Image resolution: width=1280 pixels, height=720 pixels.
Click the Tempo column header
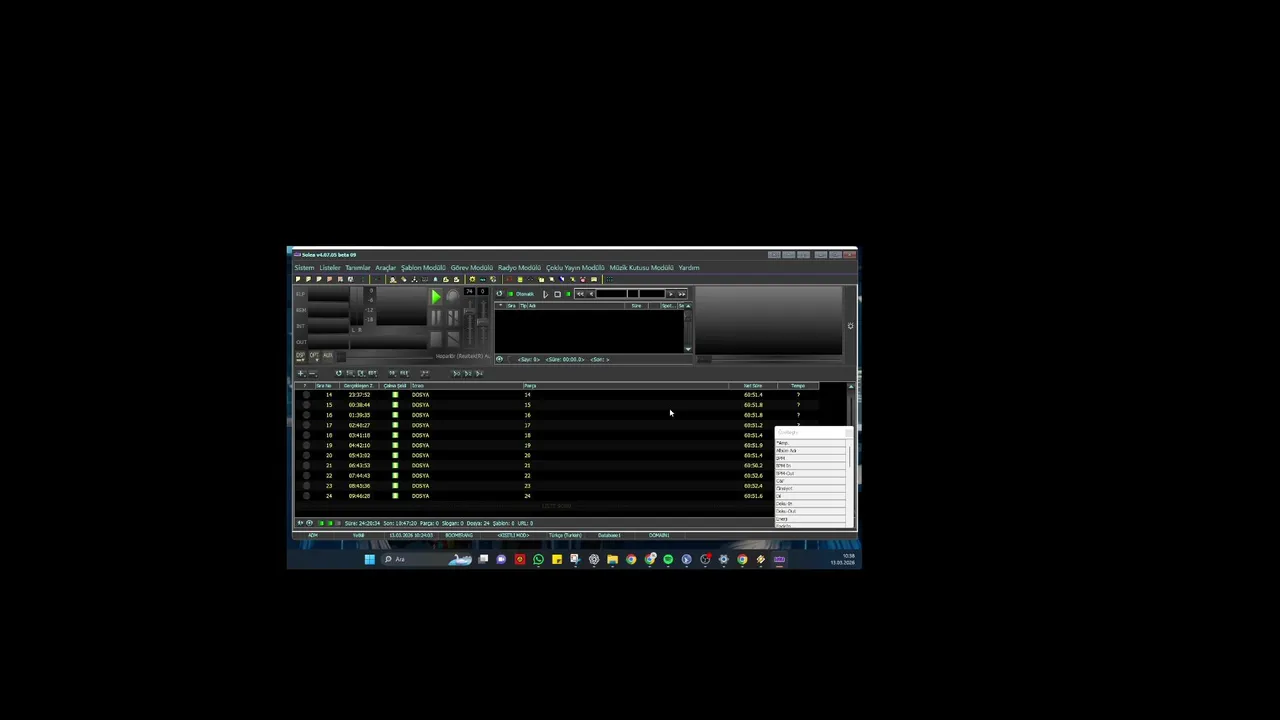pos(798,386)
